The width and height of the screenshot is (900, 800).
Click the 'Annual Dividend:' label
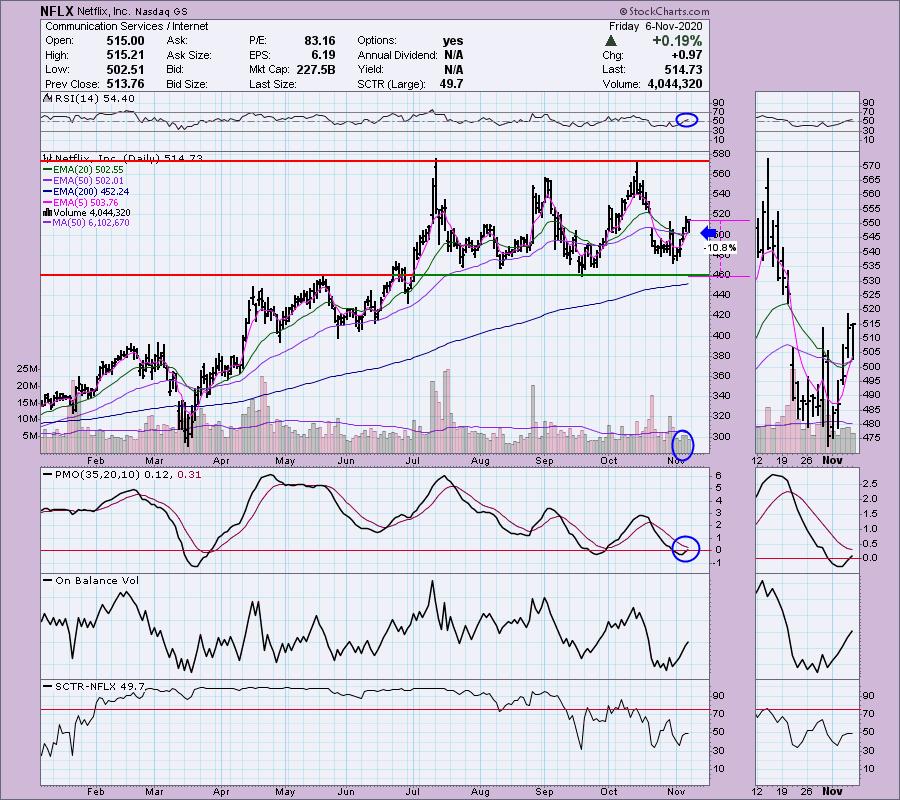[x=397, y=55]
